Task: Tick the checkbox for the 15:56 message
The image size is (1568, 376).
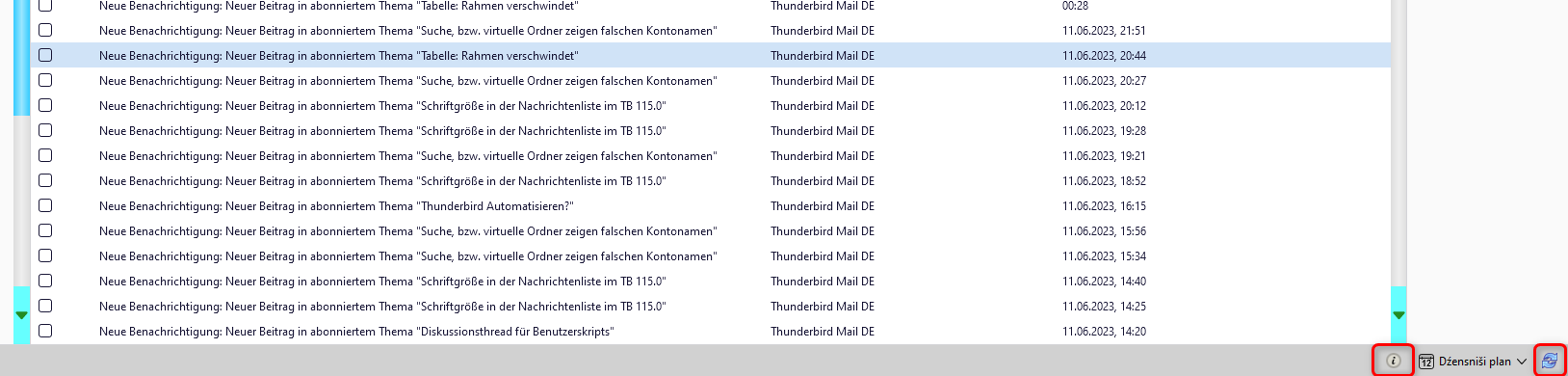Action: click(x=45, y=230)
